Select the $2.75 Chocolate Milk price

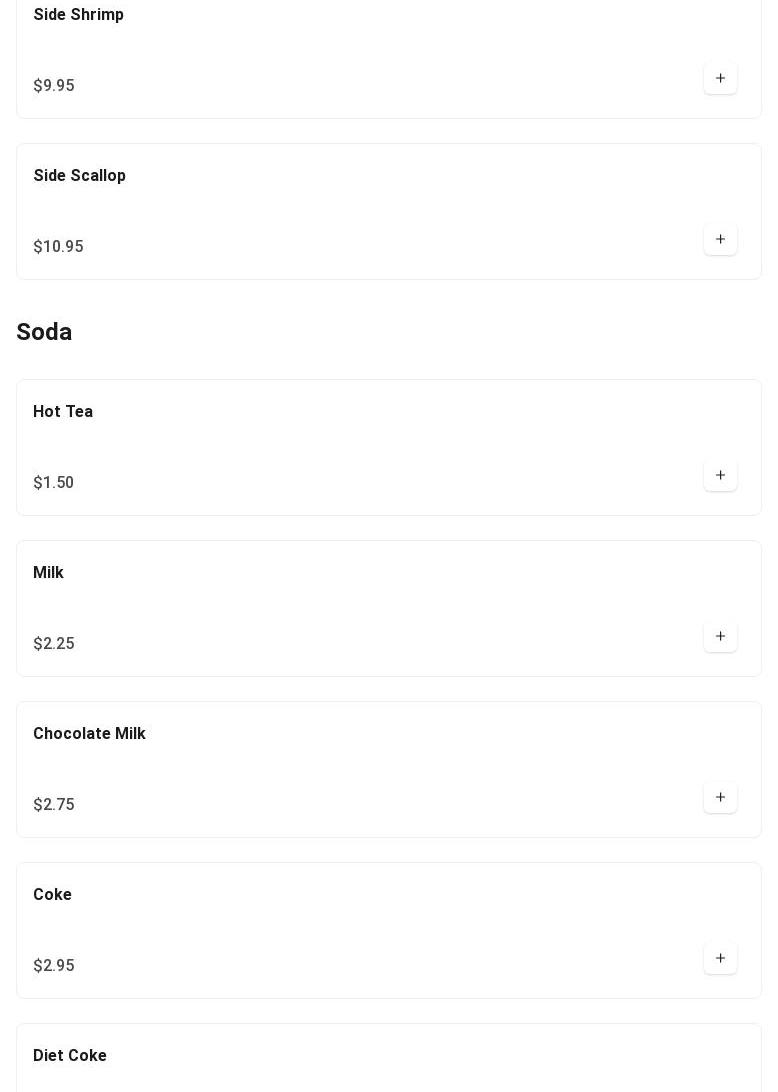point(54,805)
